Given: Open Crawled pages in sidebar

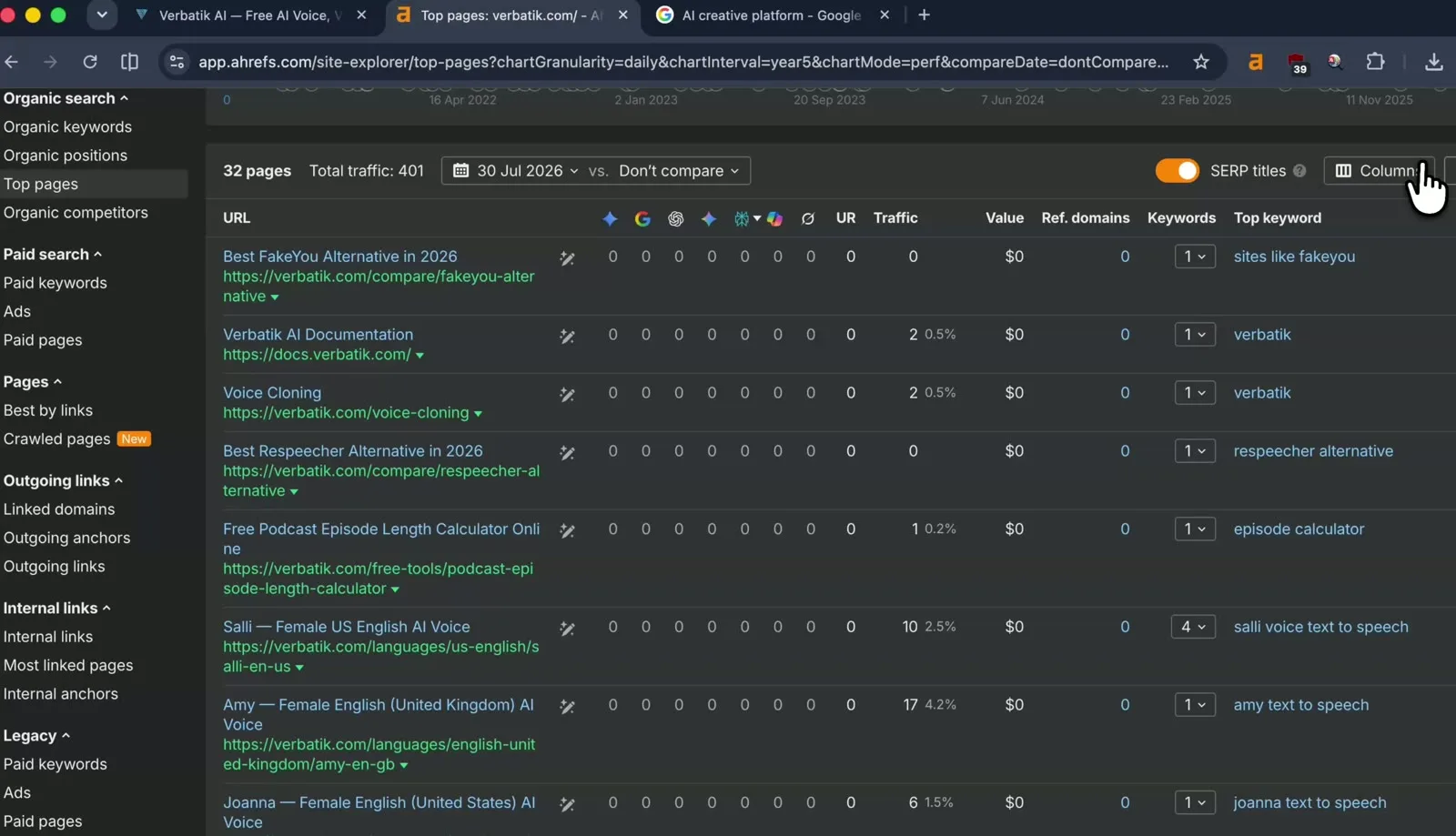Looking at the screenshot, I should (x=56, y=439).
